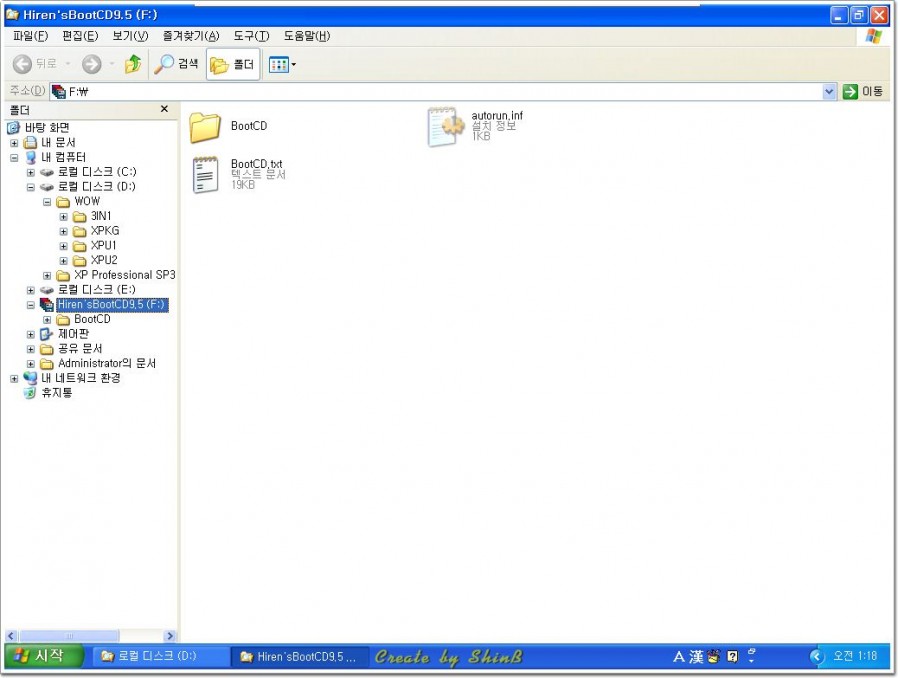Click the Views grid toolbar icon
This screenshot has height=678, width=900.
[278, 64]
